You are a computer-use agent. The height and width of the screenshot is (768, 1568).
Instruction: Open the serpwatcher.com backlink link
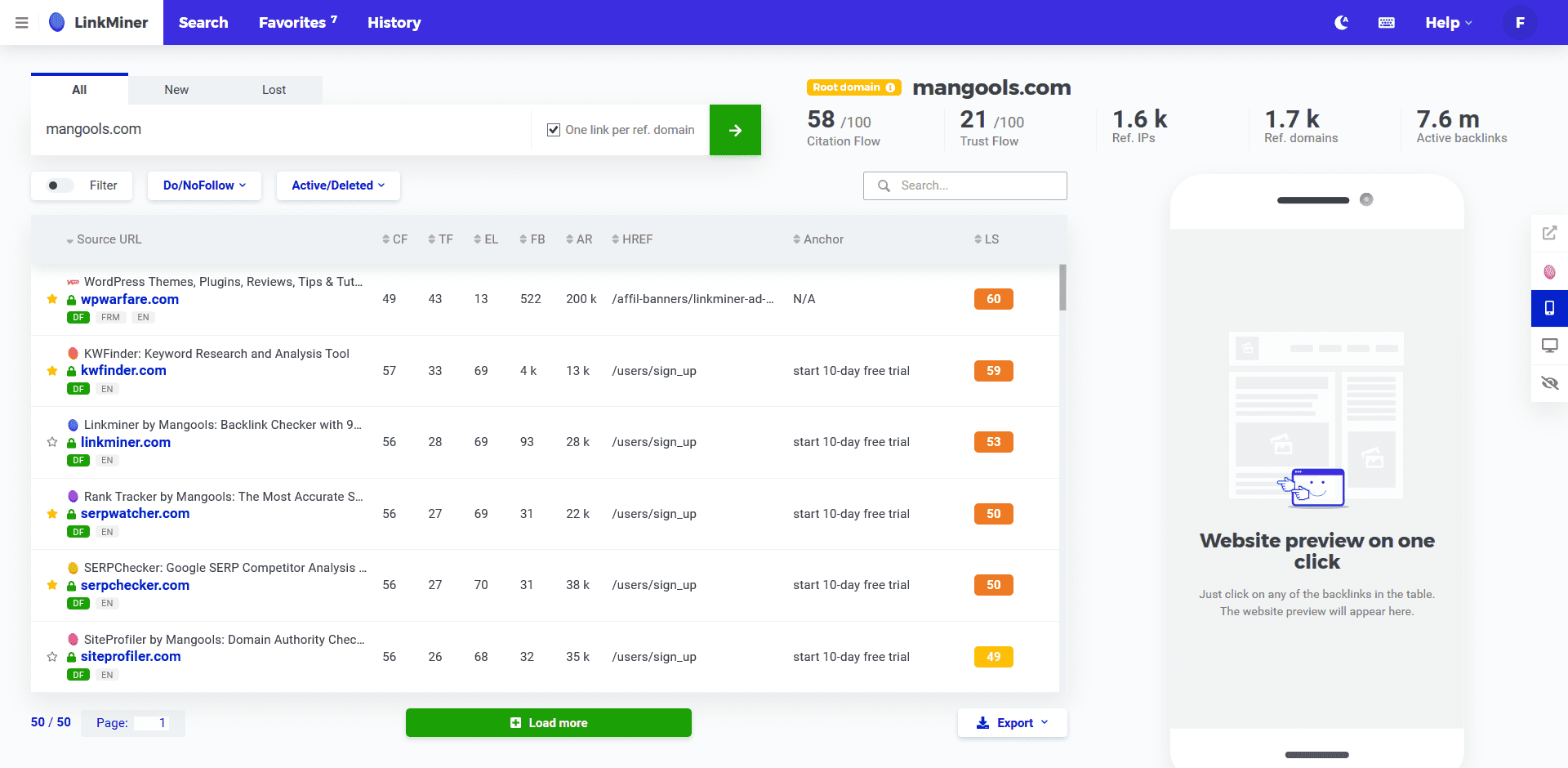click(x=135, y=514)
